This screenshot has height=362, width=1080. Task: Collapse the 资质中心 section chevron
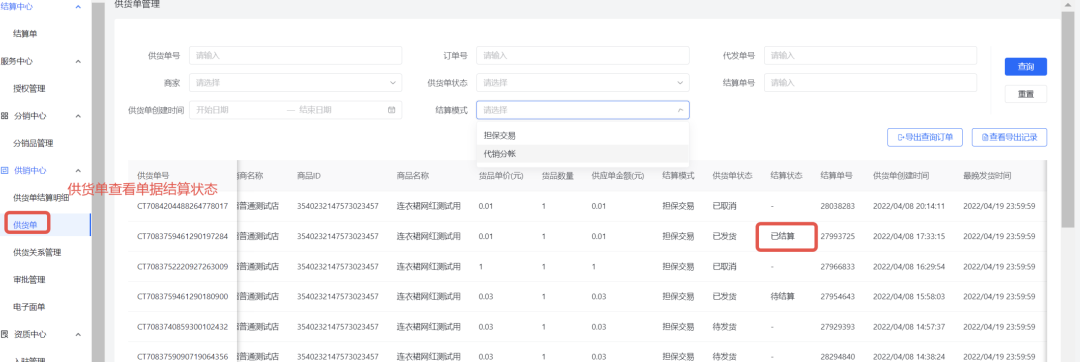click(x=78, y=334)
